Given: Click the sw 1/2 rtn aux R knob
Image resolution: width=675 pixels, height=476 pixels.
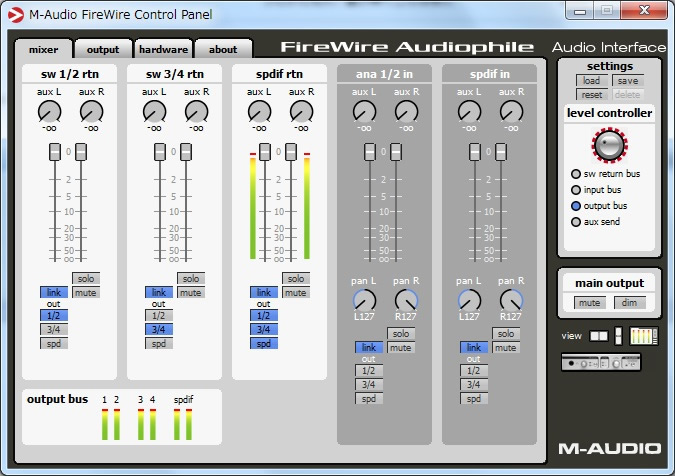Looking at the screenshot, I should pyautogui.click(x=91, y=112).
